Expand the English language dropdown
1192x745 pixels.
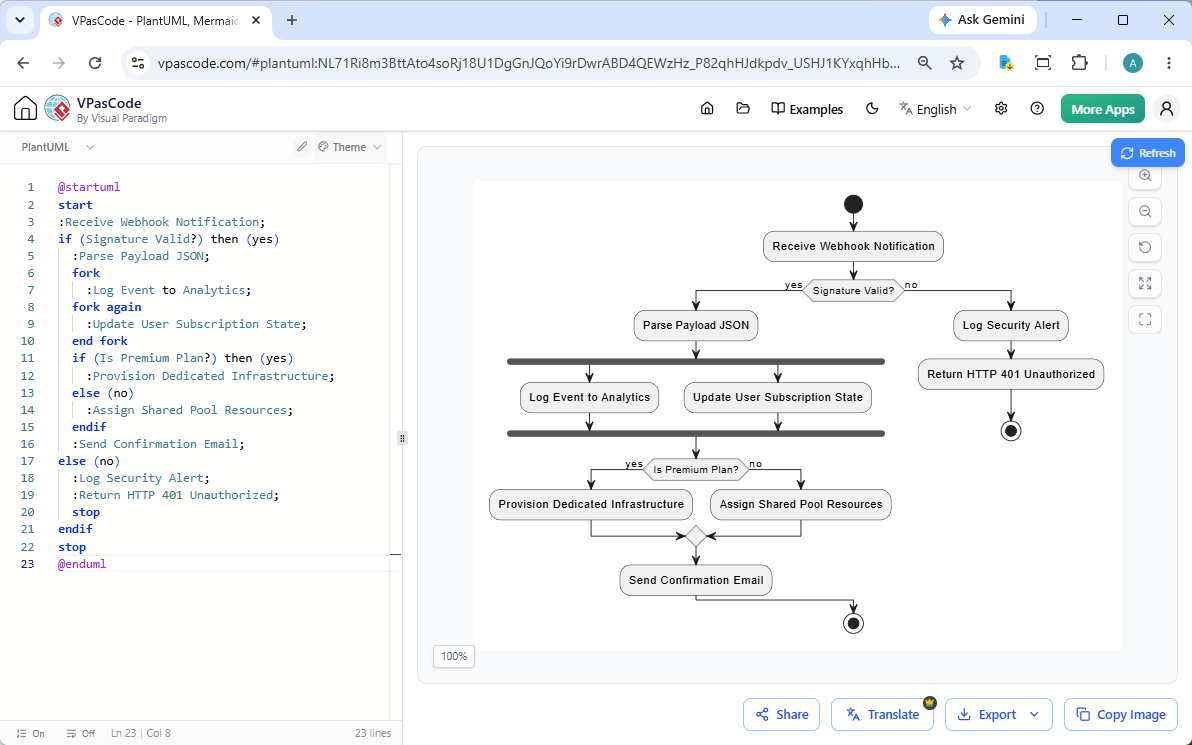click(935, 109)
